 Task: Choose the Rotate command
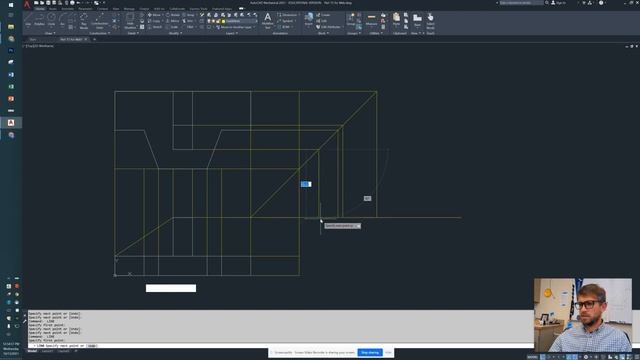[173, 15]
